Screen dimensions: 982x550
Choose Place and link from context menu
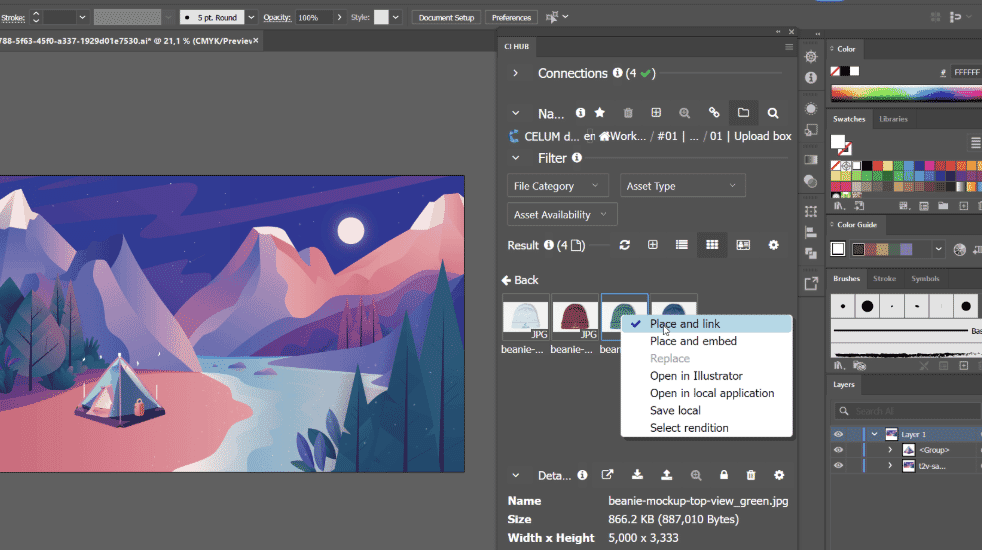coord(706,324)
